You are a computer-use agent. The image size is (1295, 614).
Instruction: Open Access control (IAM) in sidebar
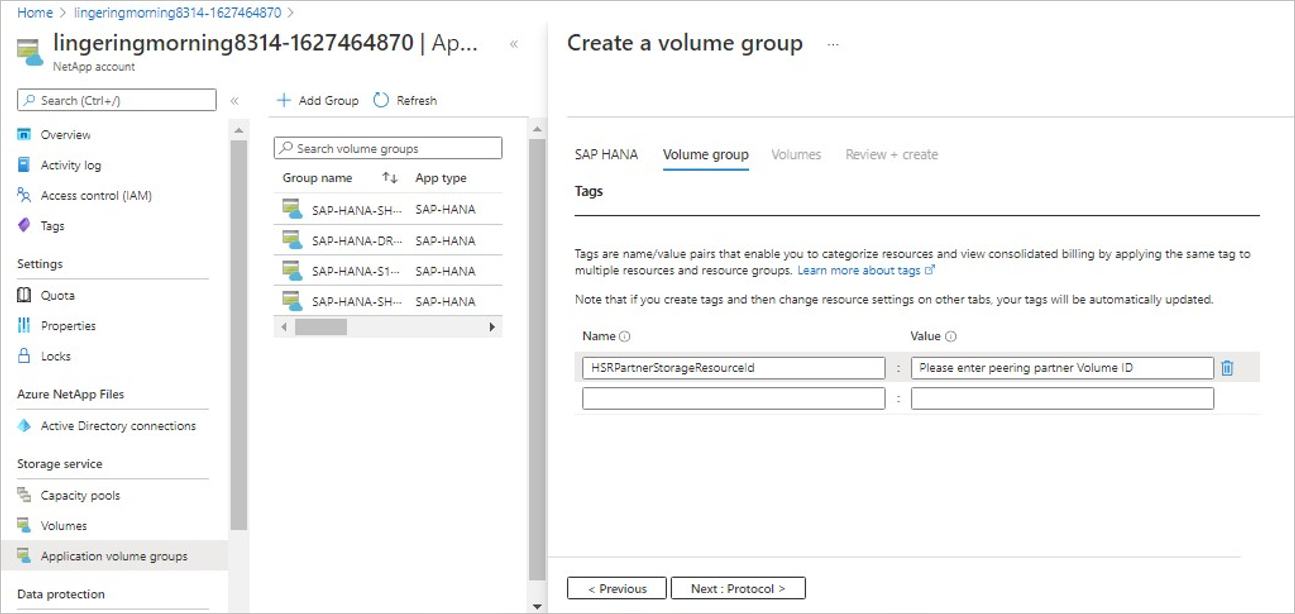(x=96, y=196)
